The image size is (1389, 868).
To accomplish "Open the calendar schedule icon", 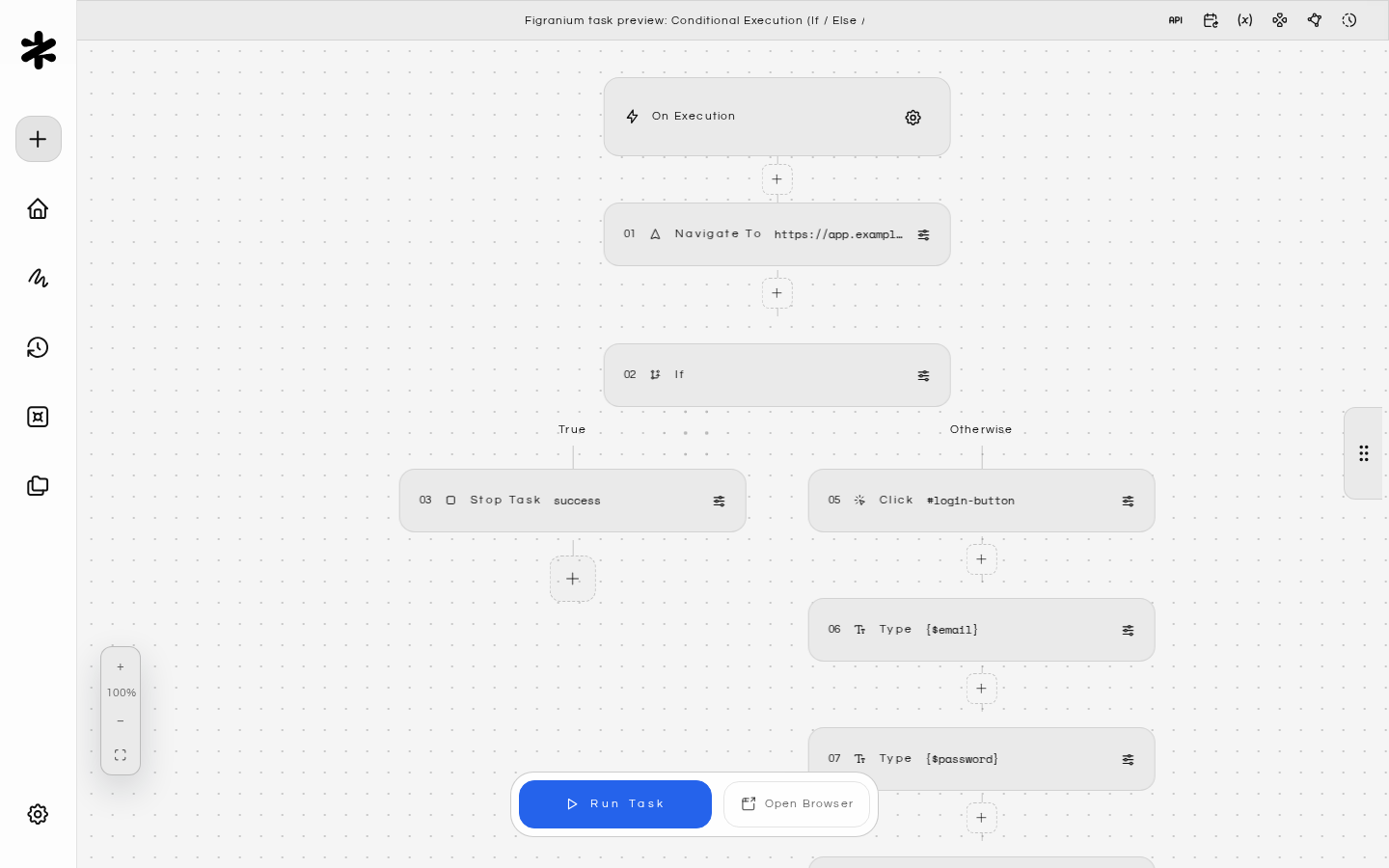I will (1211, 20).
